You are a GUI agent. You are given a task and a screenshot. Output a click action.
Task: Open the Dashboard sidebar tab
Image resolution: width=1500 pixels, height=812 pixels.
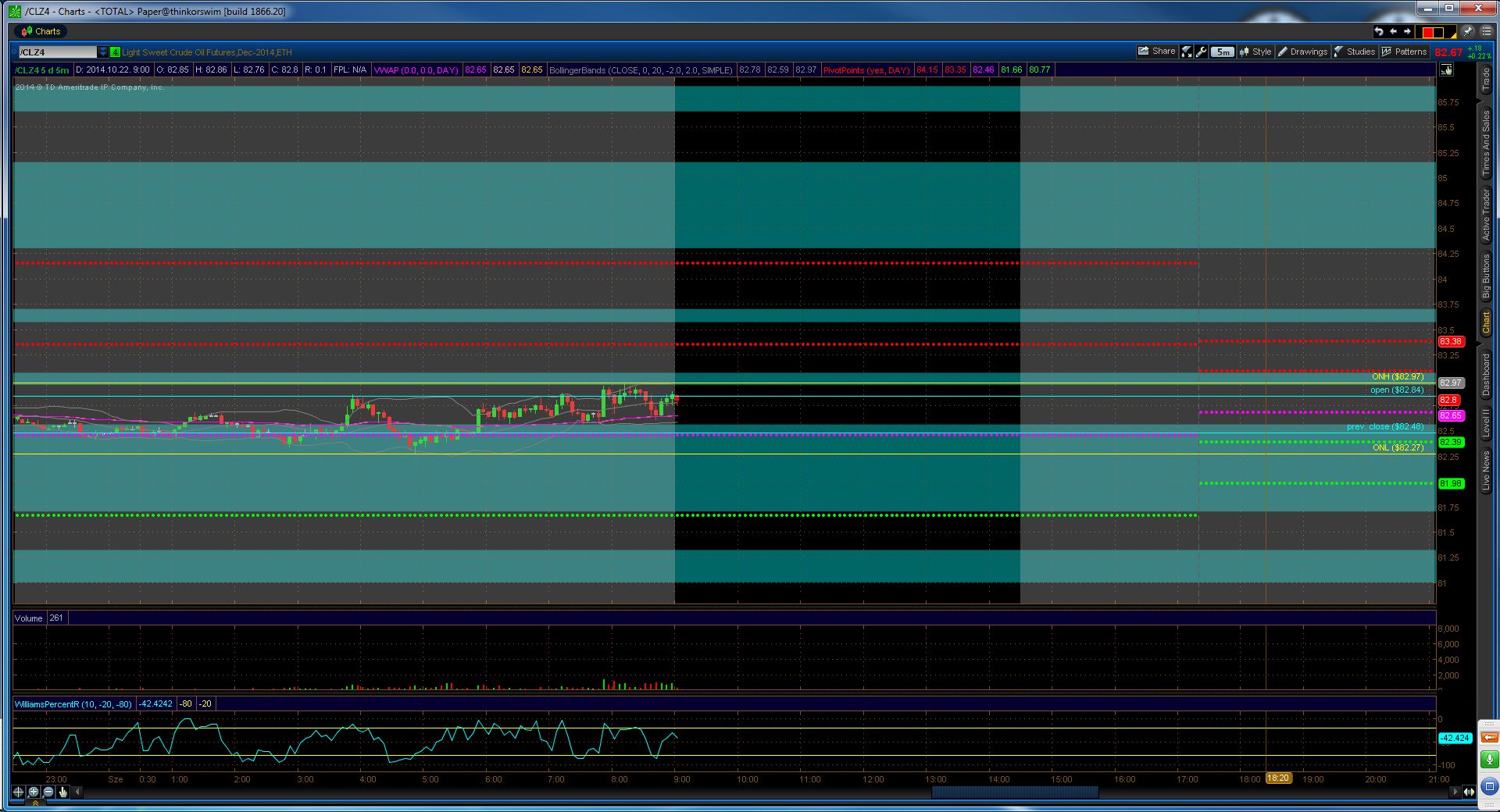point(1486,374)
